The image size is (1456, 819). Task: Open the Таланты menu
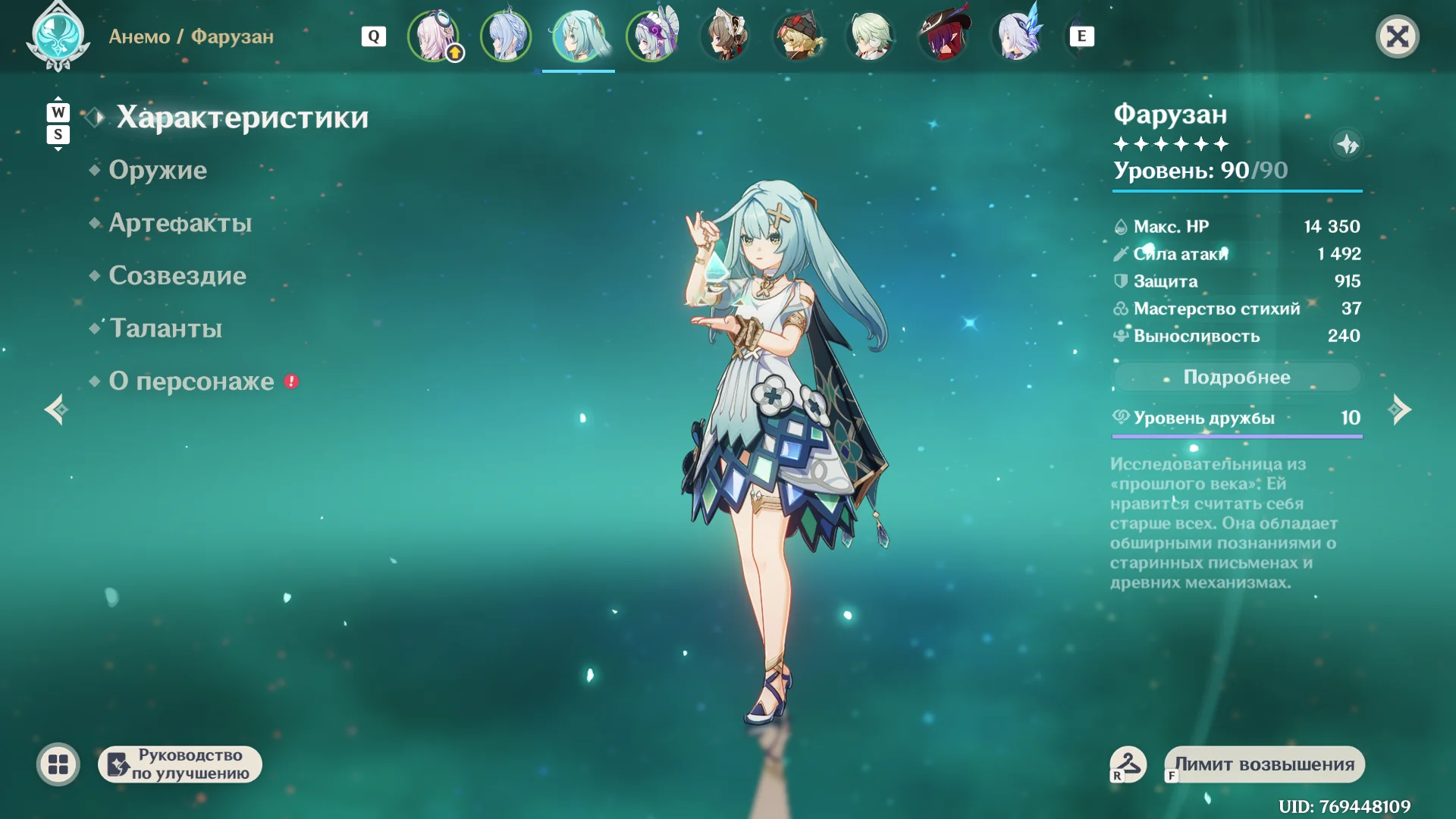click(166, 328)
